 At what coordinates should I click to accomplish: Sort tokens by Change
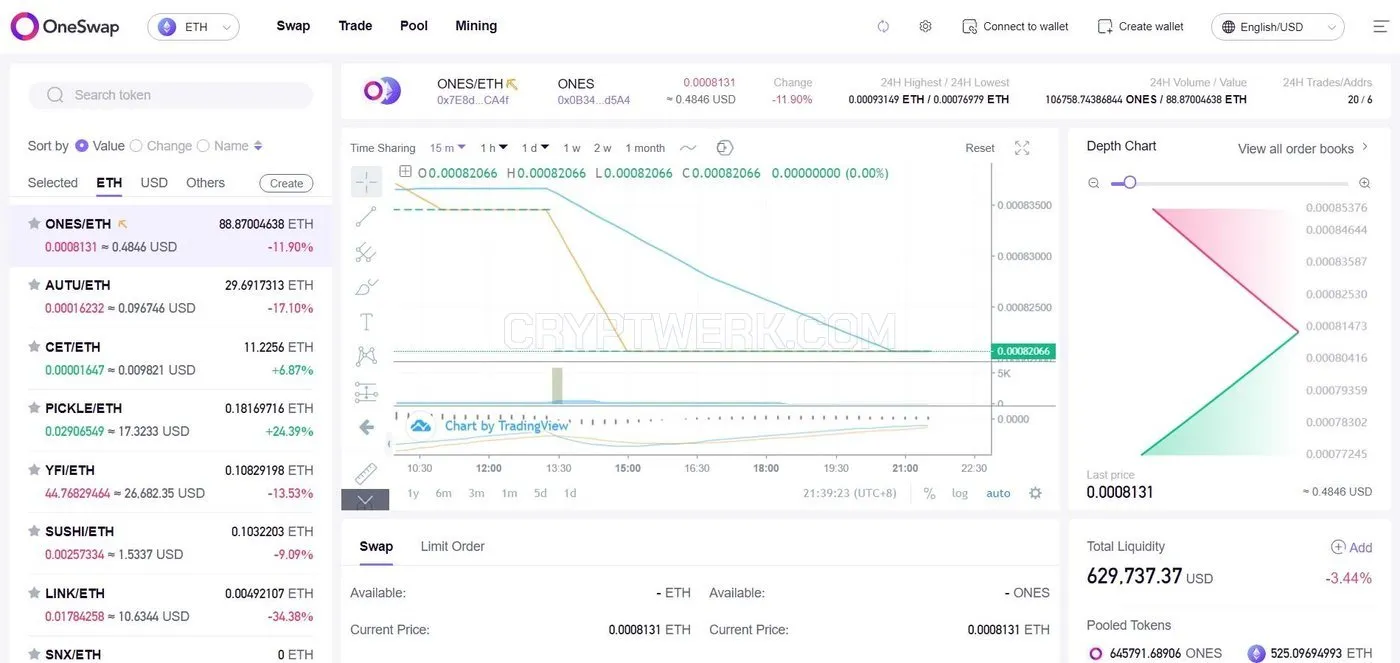tap(161, 146)
